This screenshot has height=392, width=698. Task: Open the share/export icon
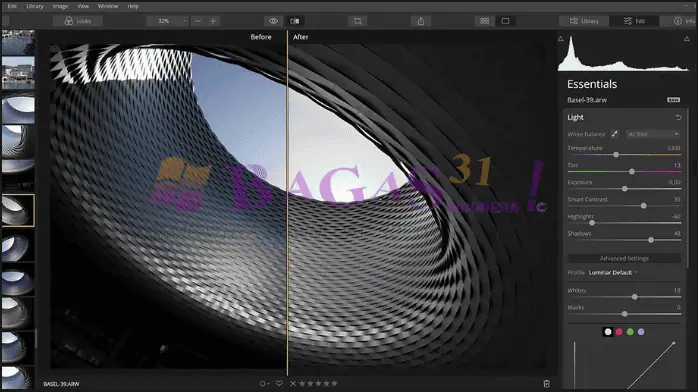[421, 21]
